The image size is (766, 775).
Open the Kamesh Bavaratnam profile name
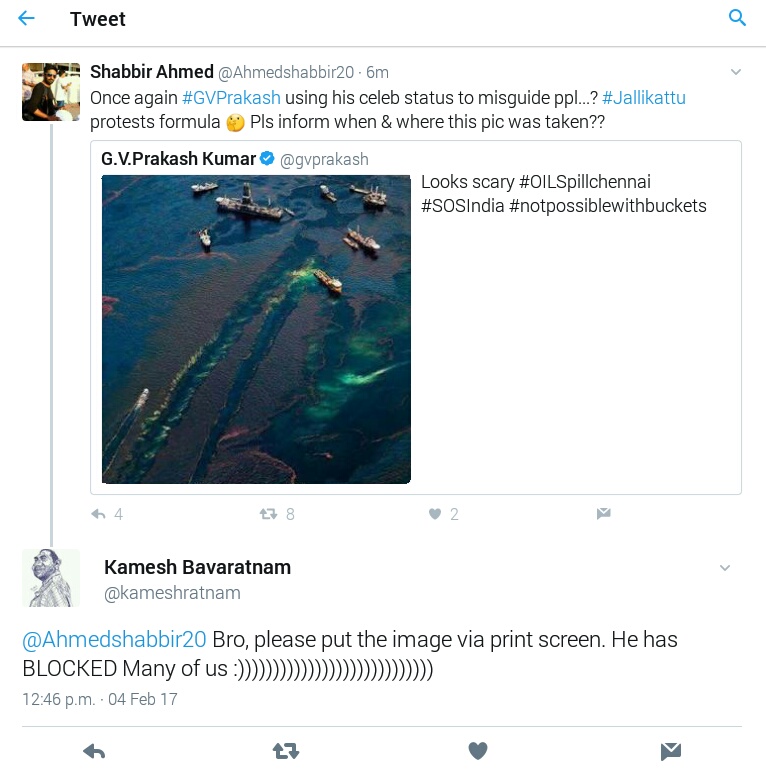197,567
